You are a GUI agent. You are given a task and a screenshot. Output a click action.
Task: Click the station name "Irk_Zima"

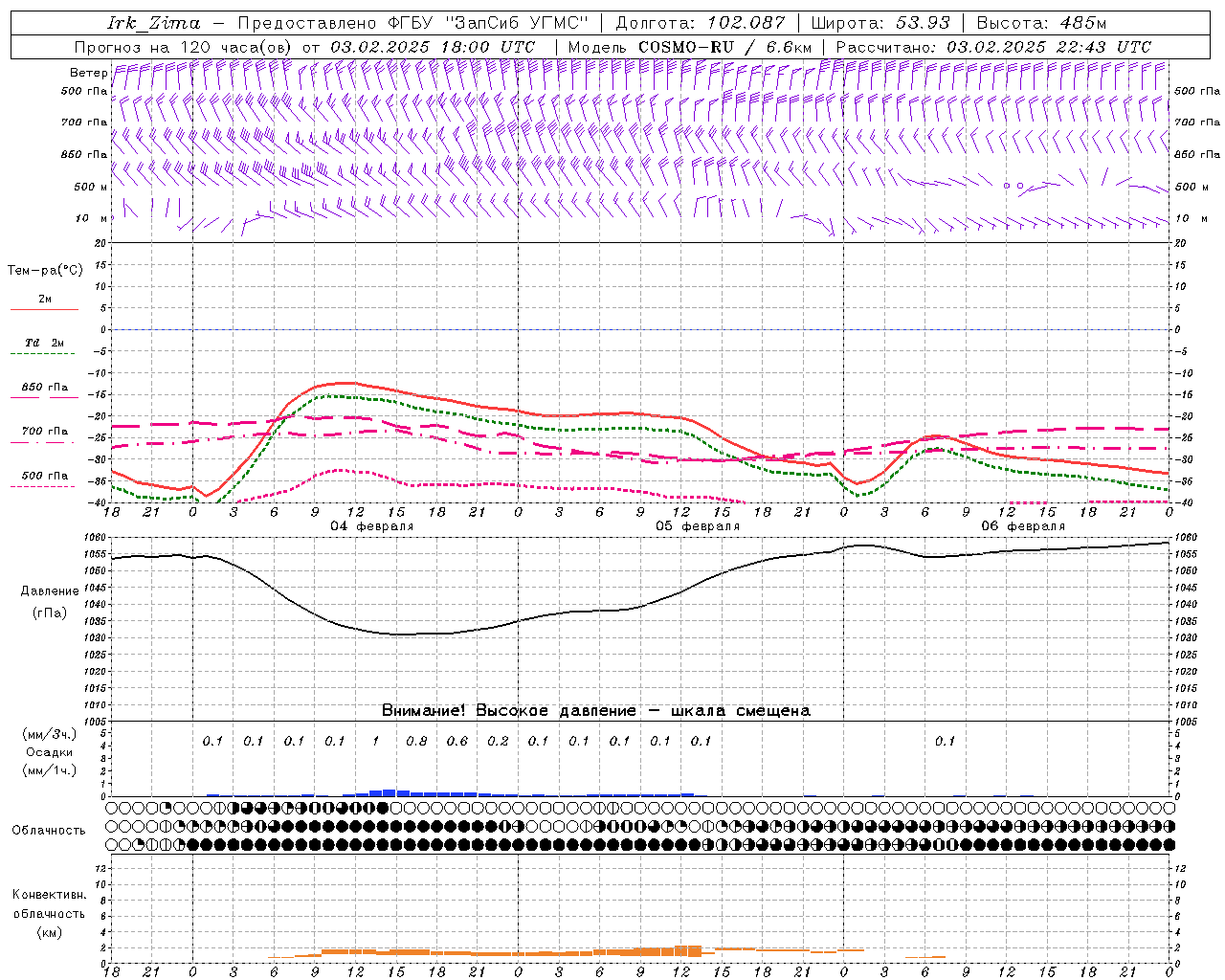[x=154, y=23]
